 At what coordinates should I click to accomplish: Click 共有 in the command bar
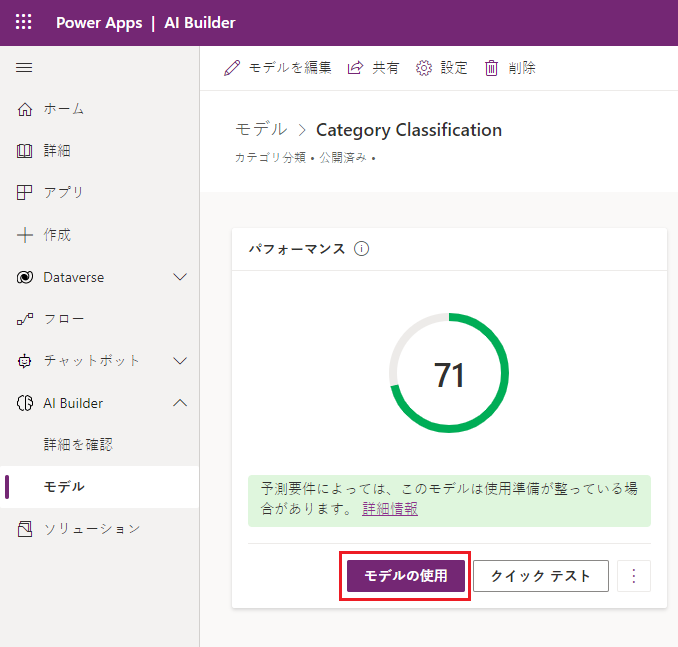[386, 68]
